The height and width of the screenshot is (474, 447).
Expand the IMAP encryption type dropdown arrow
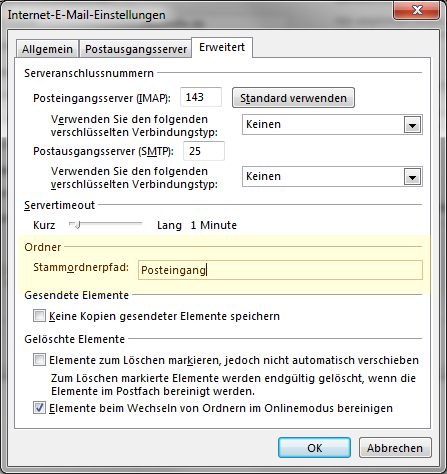(x=412, y=125)
